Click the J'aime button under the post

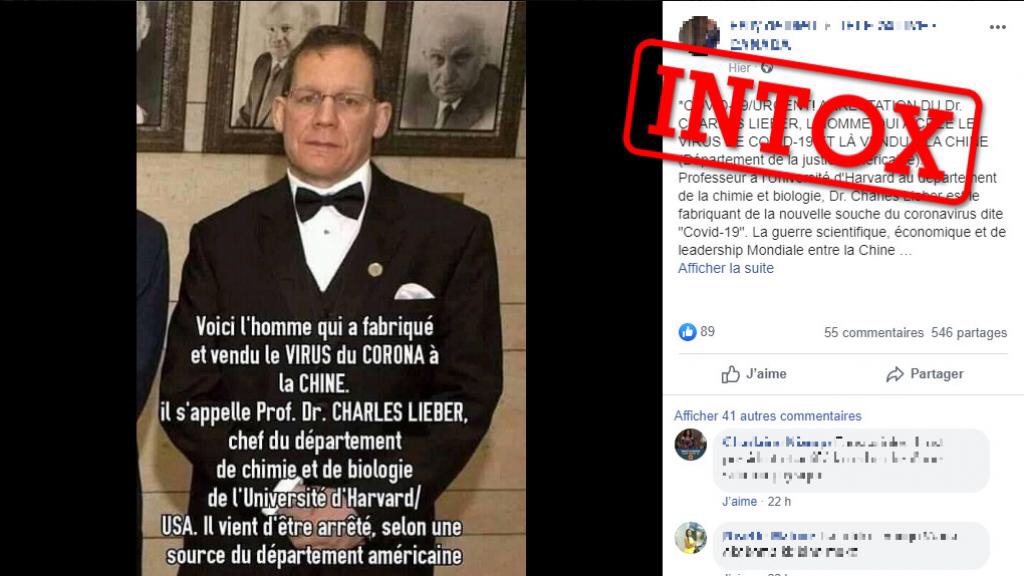click(754, 374)
